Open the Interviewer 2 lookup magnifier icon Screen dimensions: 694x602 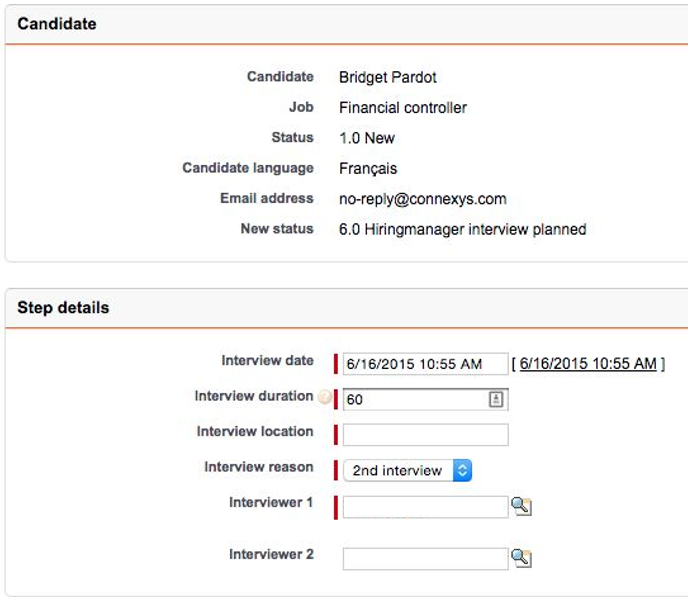pyautogui.click(x=521, y=558)
